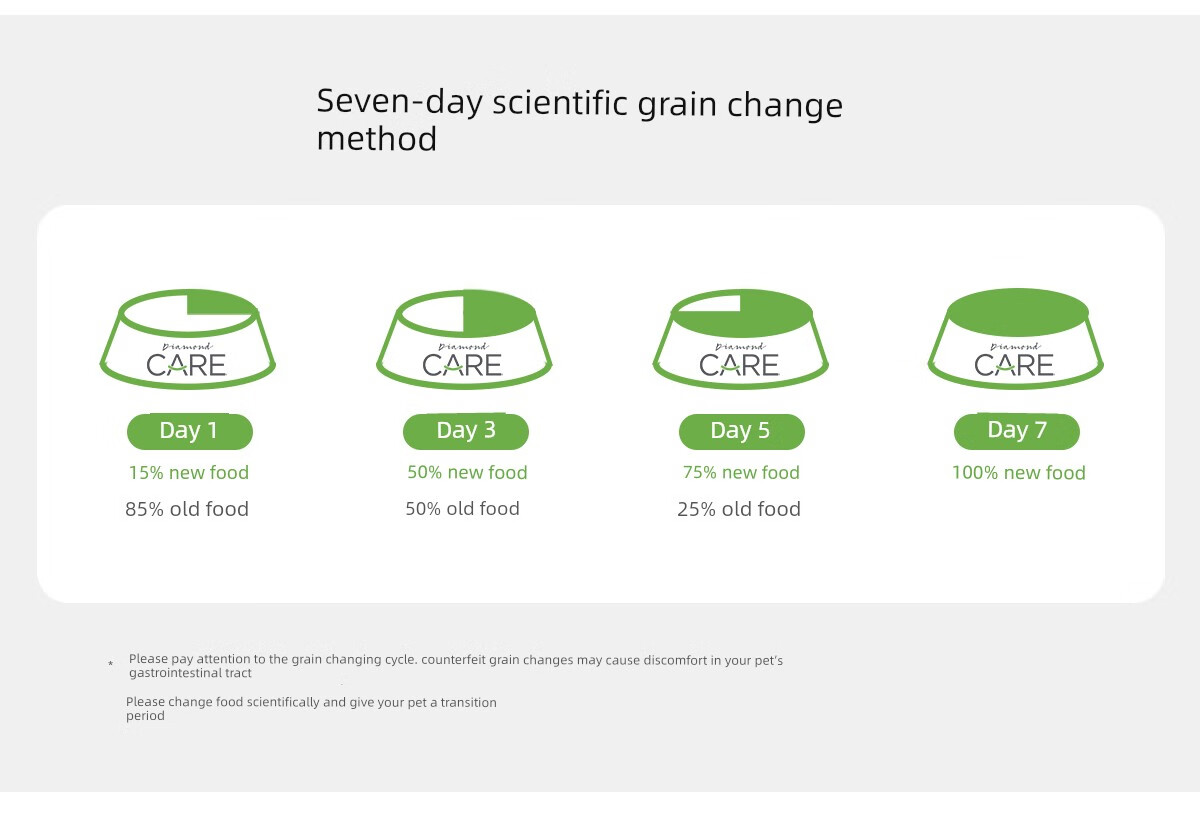Select the Day 5 pill label
Image resolution: width=1200 pixels, height=813 pixels.
point(741,431)
